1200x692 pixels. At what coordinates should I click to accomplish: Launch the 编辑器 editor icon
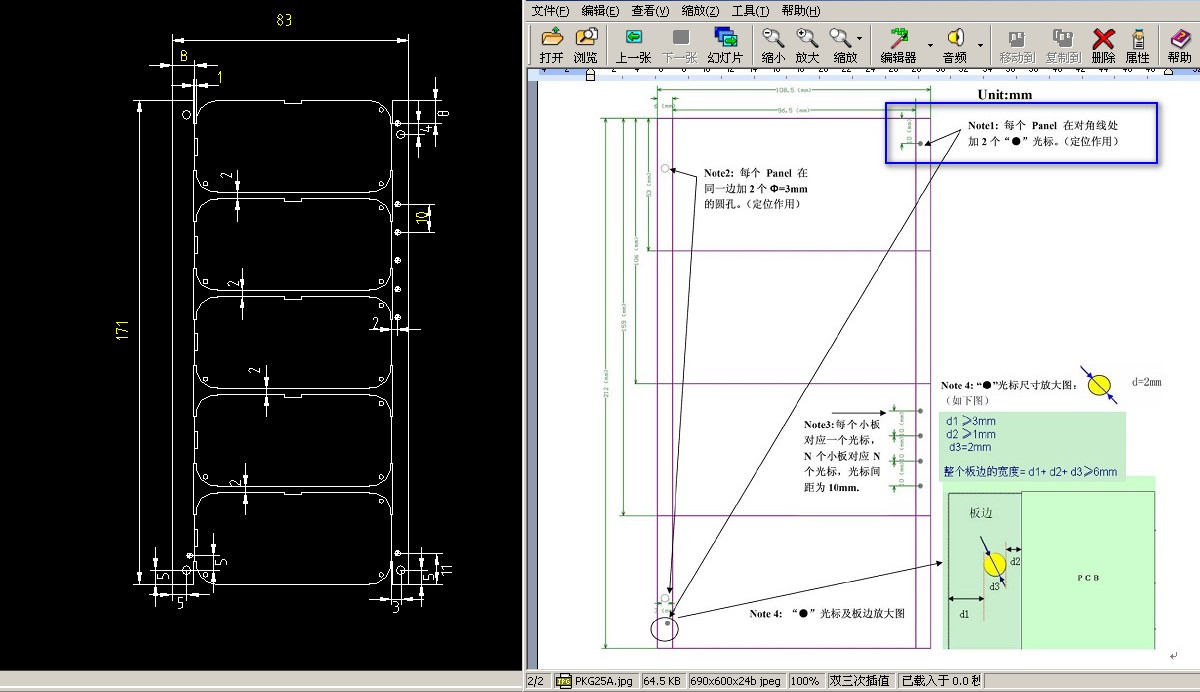pos(897,45)
